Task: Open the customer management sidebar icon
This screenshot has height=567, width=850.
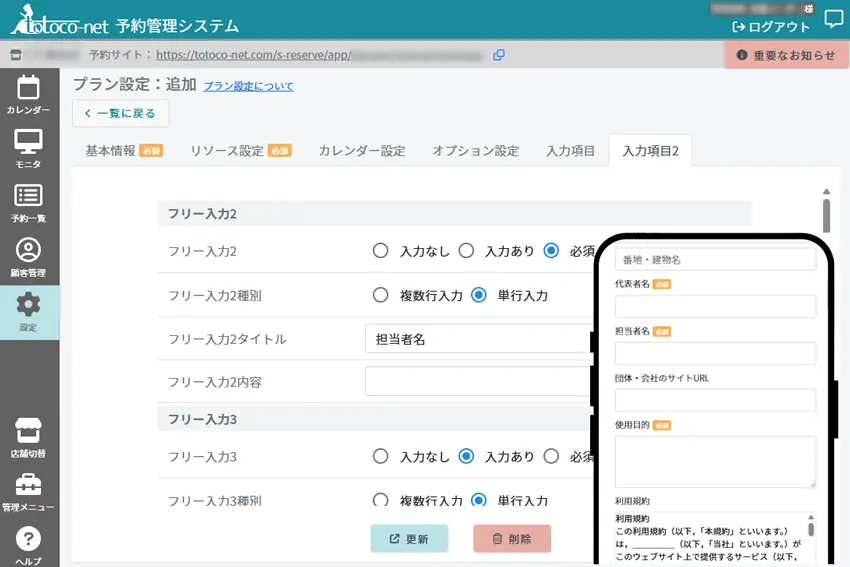Action: pos(28,256)
